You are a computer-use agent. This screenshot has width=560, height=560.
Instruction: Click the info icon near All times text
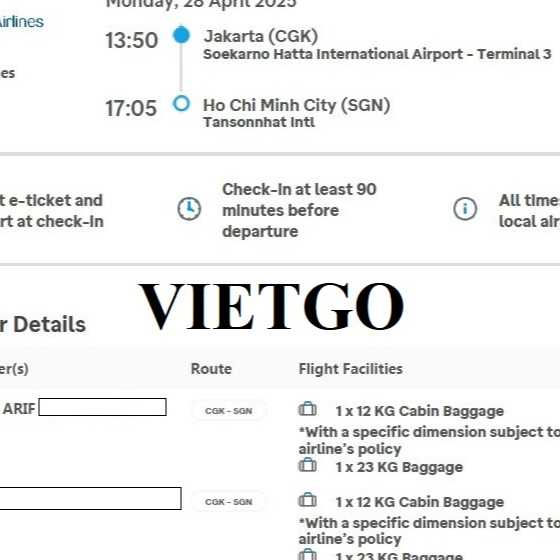pos(465,209)
